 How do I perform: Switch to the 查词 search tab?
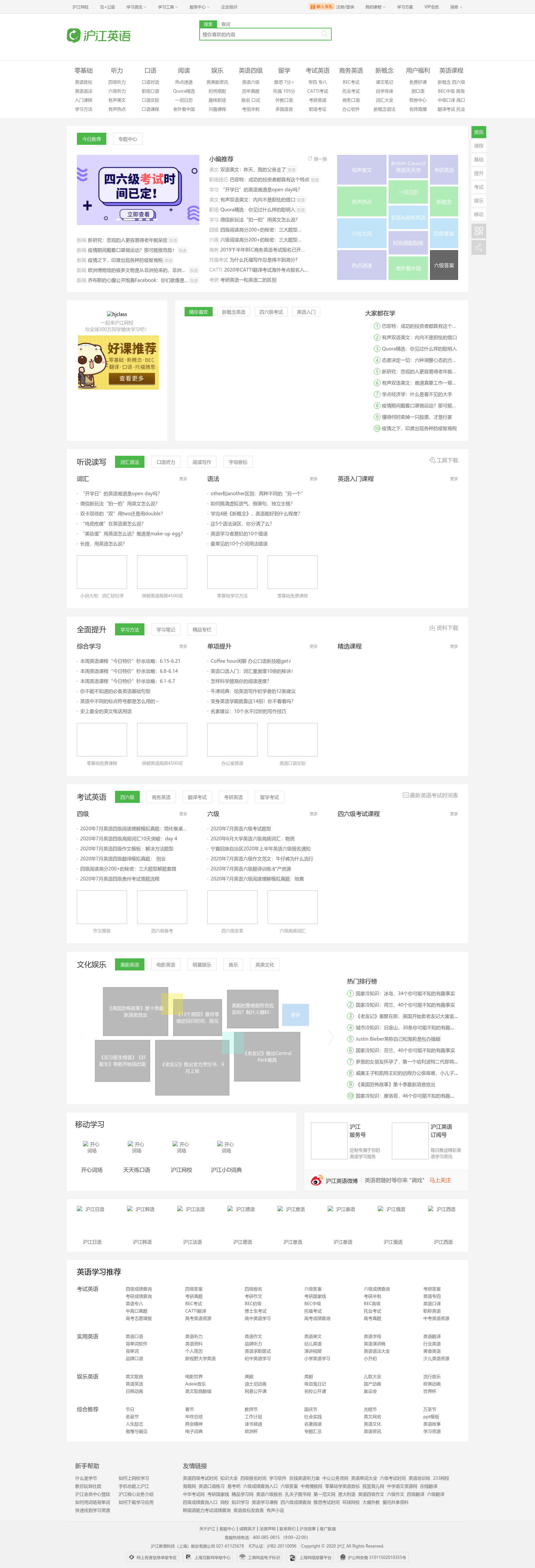pos(226,24)
